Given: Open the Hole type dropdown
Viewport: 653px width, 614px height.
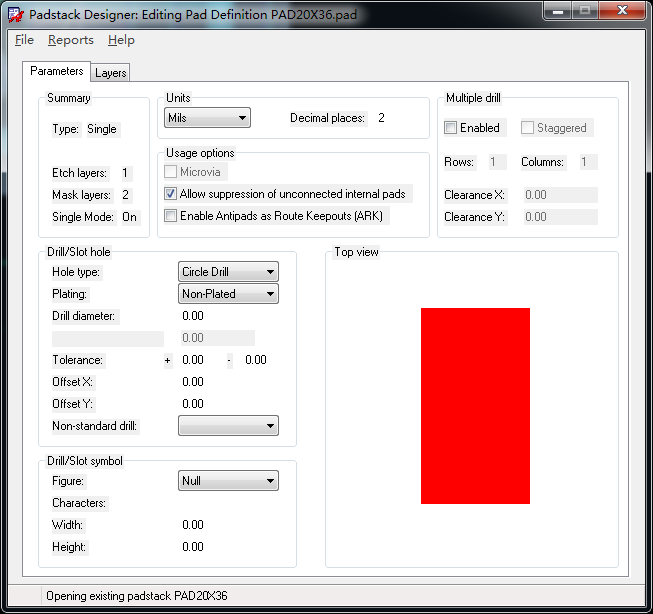Looking at the screenshot, I should point(228,272).
